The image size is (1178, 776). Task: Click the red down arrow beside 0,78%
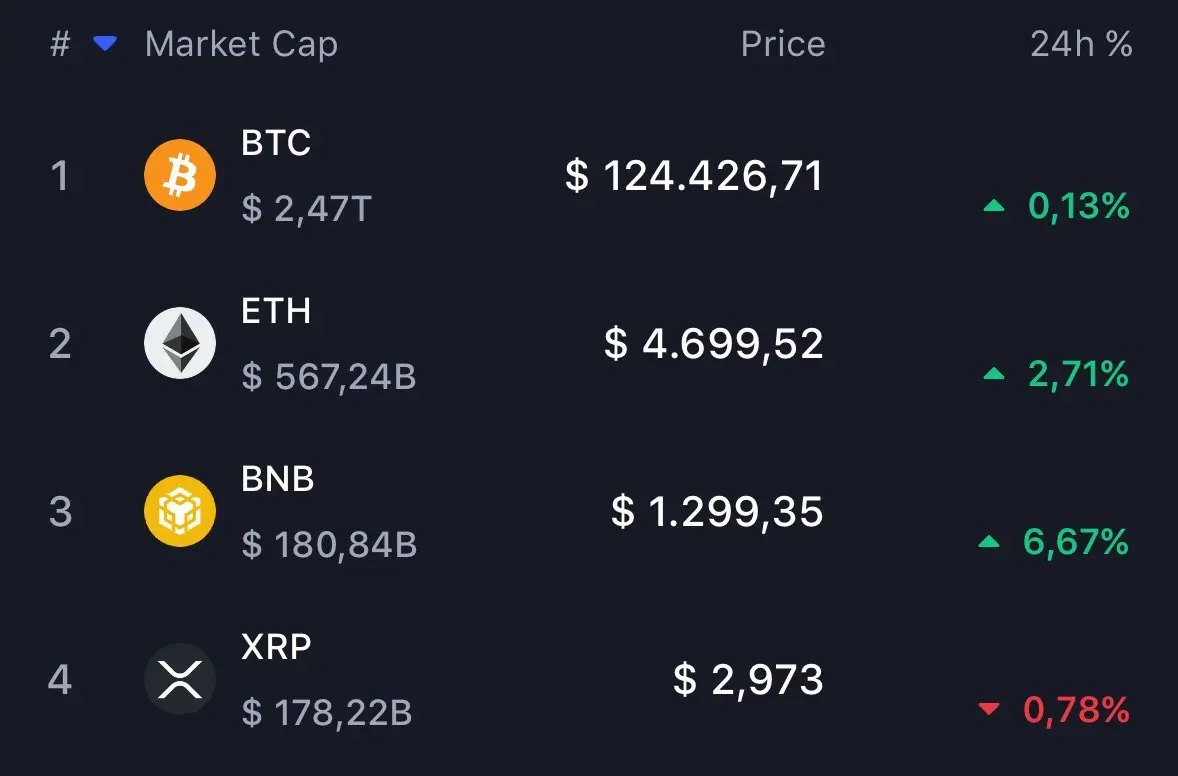pos(989,708)
